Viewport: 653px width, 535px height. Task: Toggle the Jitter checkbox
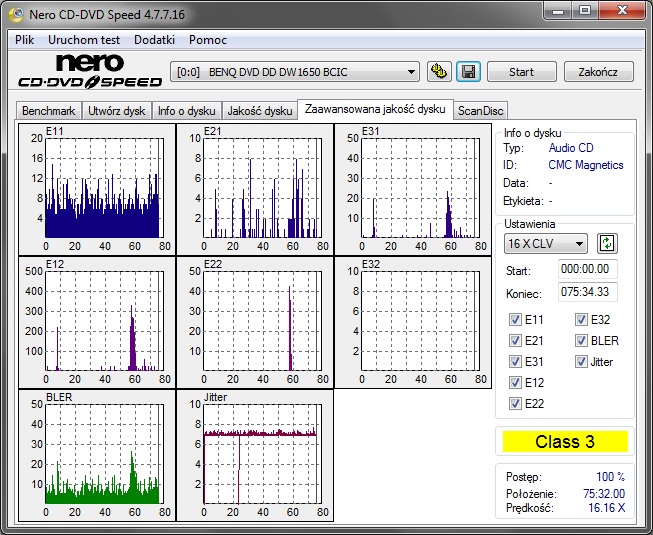pyautogui.click(x=581, y=361)
